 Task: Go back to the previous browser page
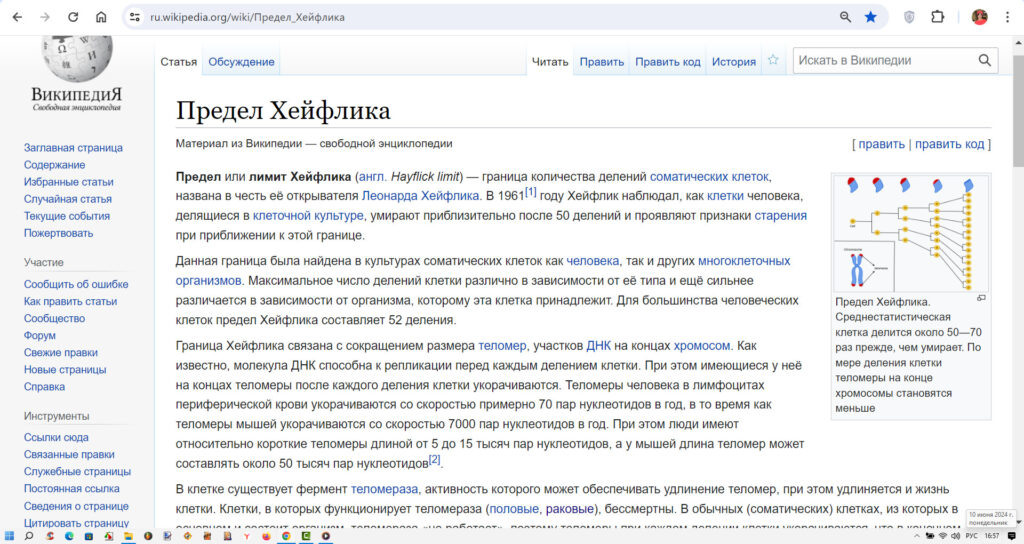18,17
